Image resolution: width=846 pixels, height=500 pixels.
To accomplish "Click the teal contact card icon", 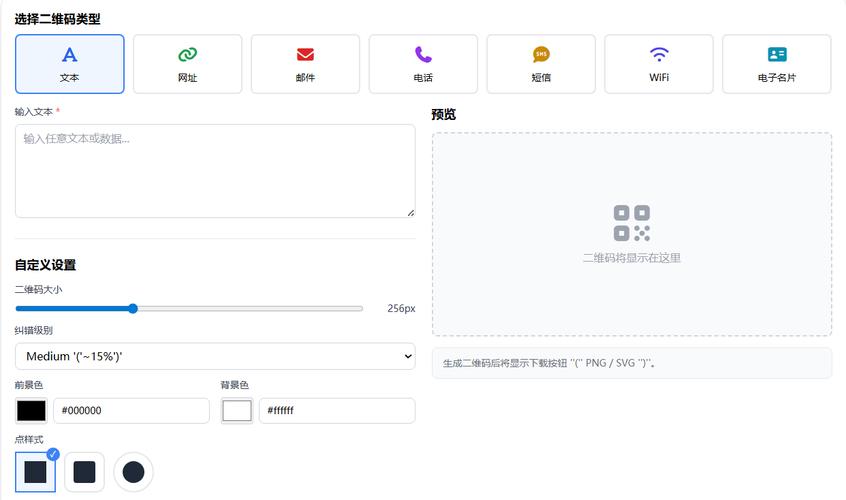I will click(x=777, y=54).
